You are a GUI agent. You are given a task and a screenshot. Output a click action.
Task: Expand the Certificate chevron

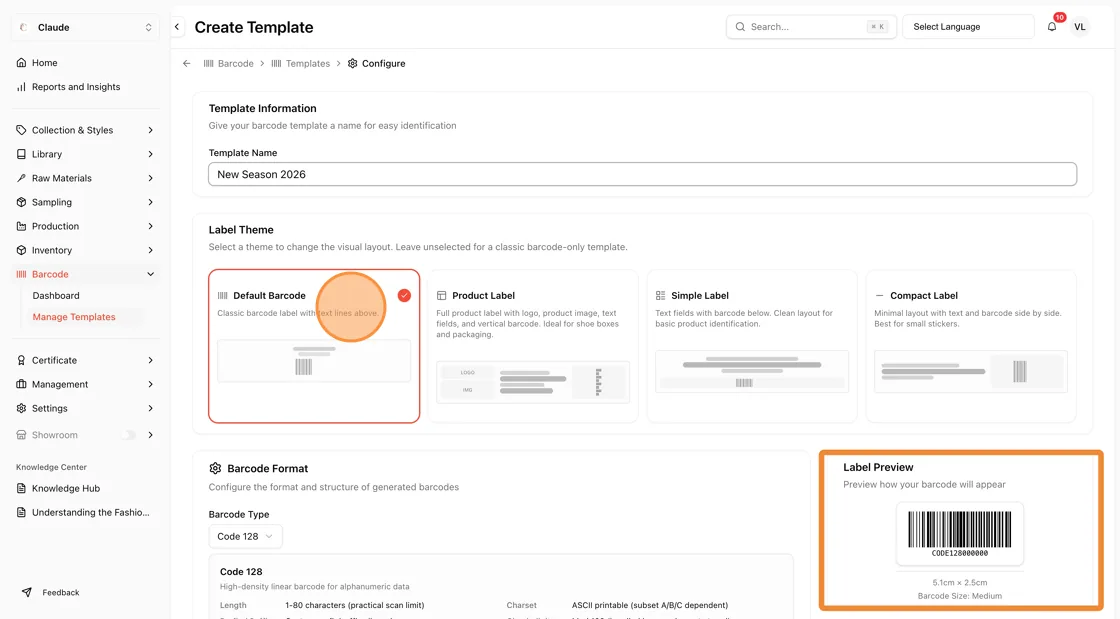151,361
